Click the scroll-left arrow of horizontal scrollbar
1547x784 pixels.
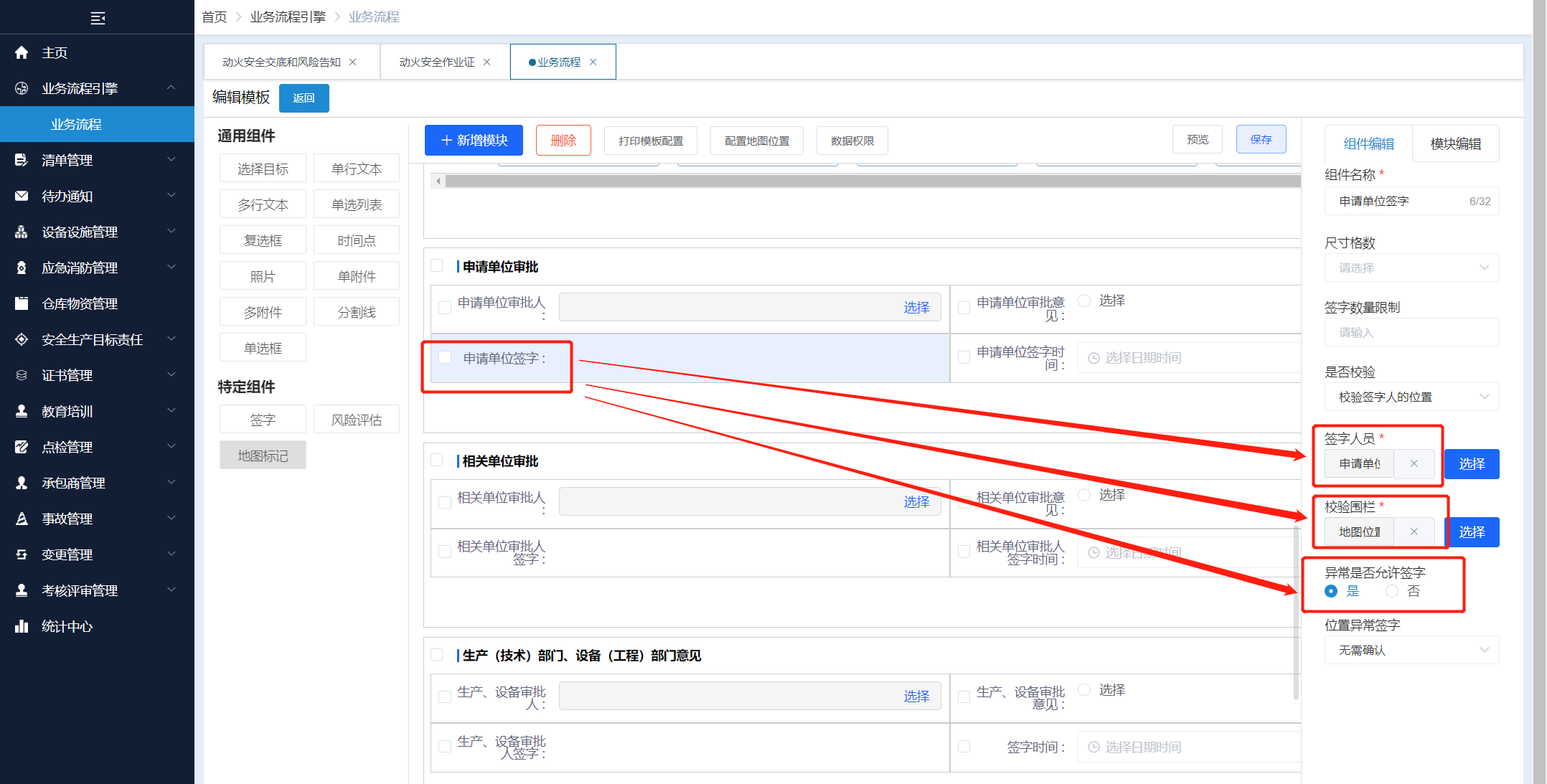click(x=438, y=181)
